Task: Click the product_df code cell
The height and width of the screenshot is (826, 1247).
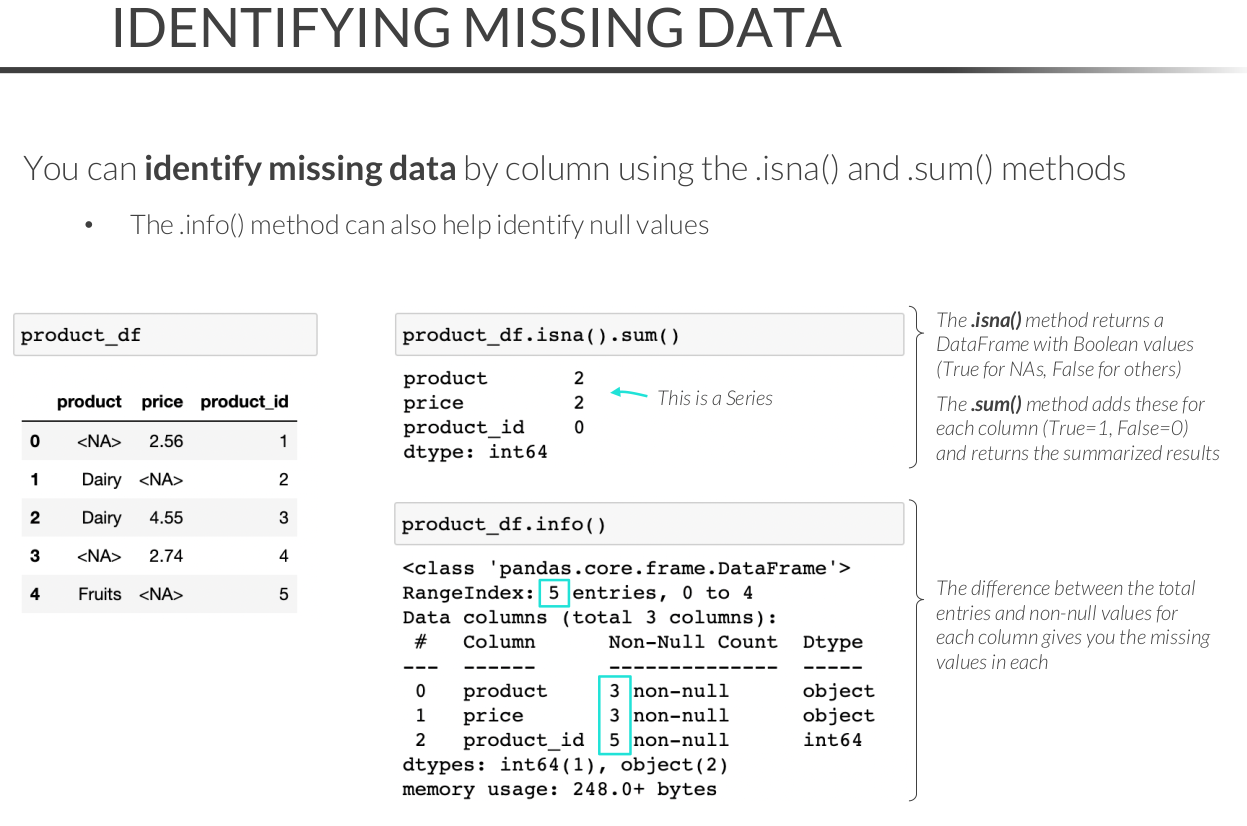Action: (x=165, y=335)
